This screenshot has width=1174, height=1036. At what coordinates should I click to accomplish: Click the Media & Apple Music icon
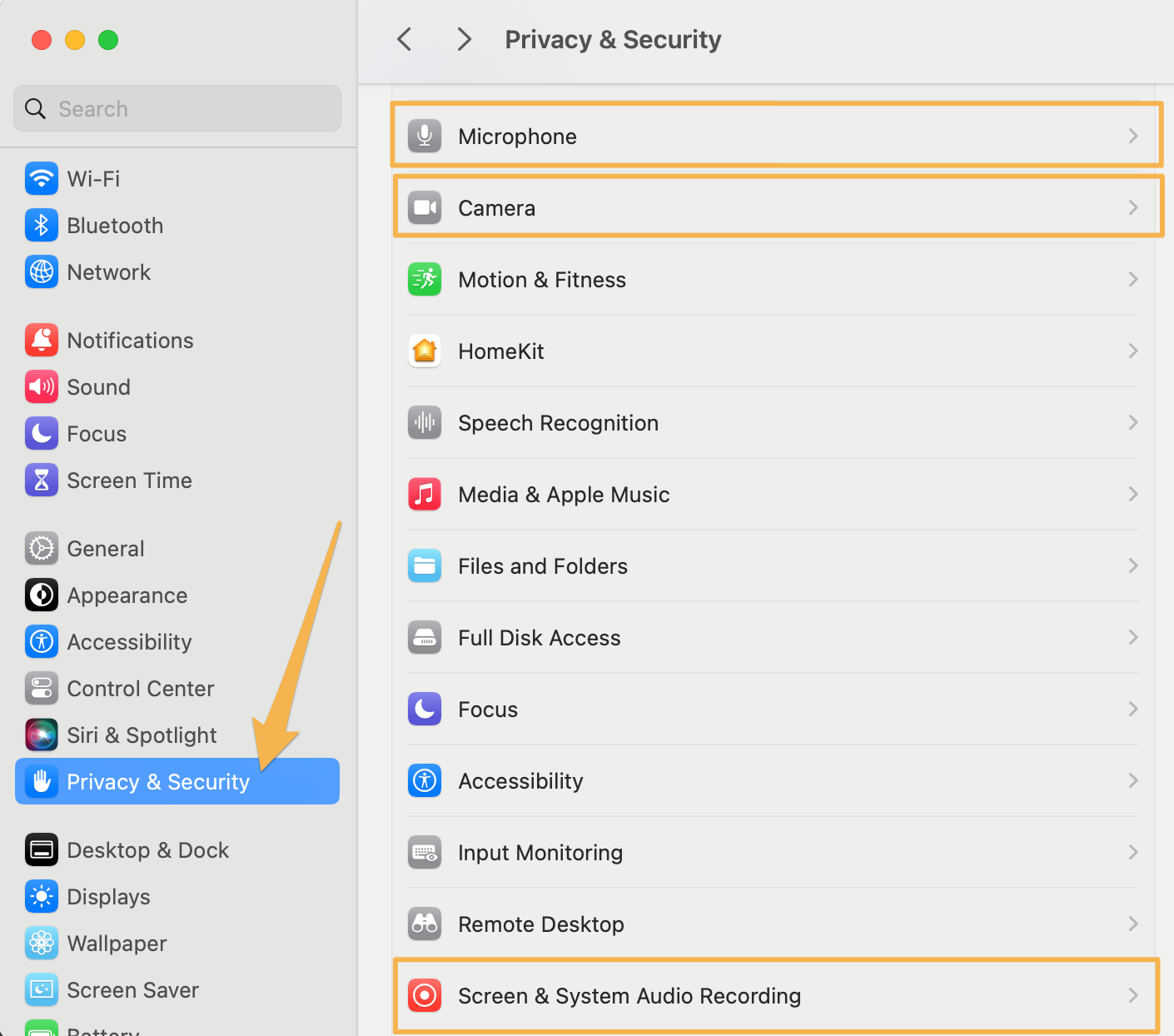[x=425, y=494]
